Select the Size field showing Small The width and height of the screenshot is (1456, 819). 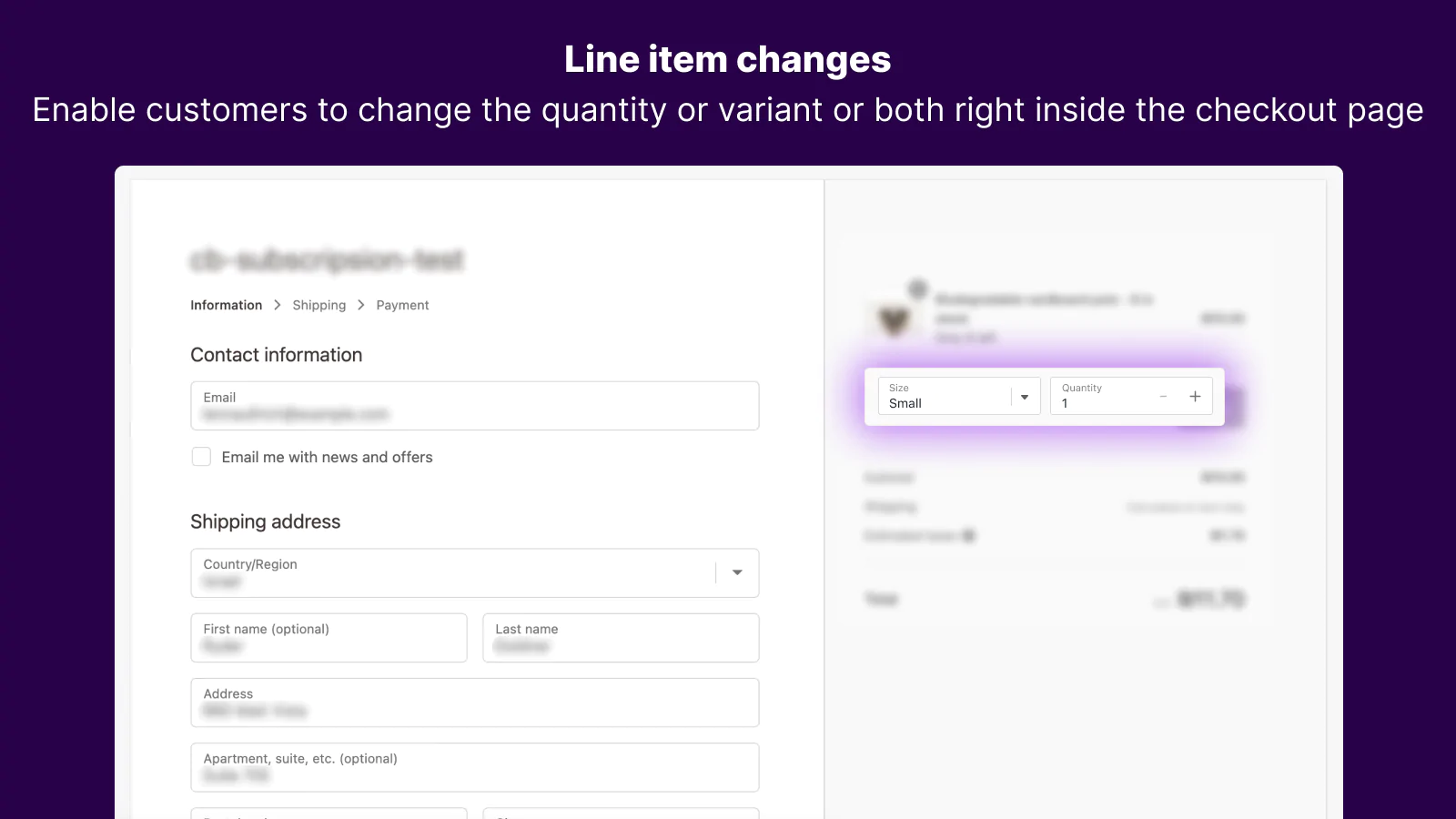click(945, 397)
